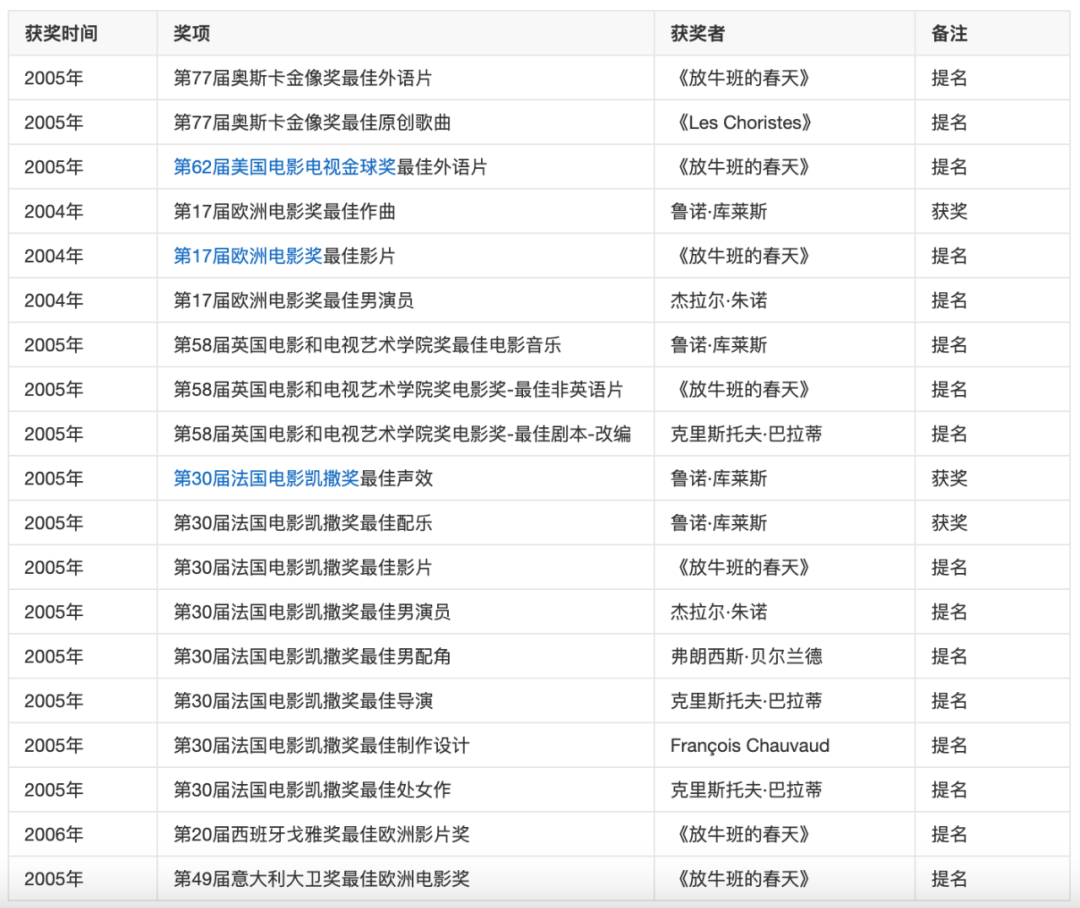This screenshot has height=908, width=1080.
Task: Click 提名 in the 最佳原创歌曲 row
Action: pos(949,122)
